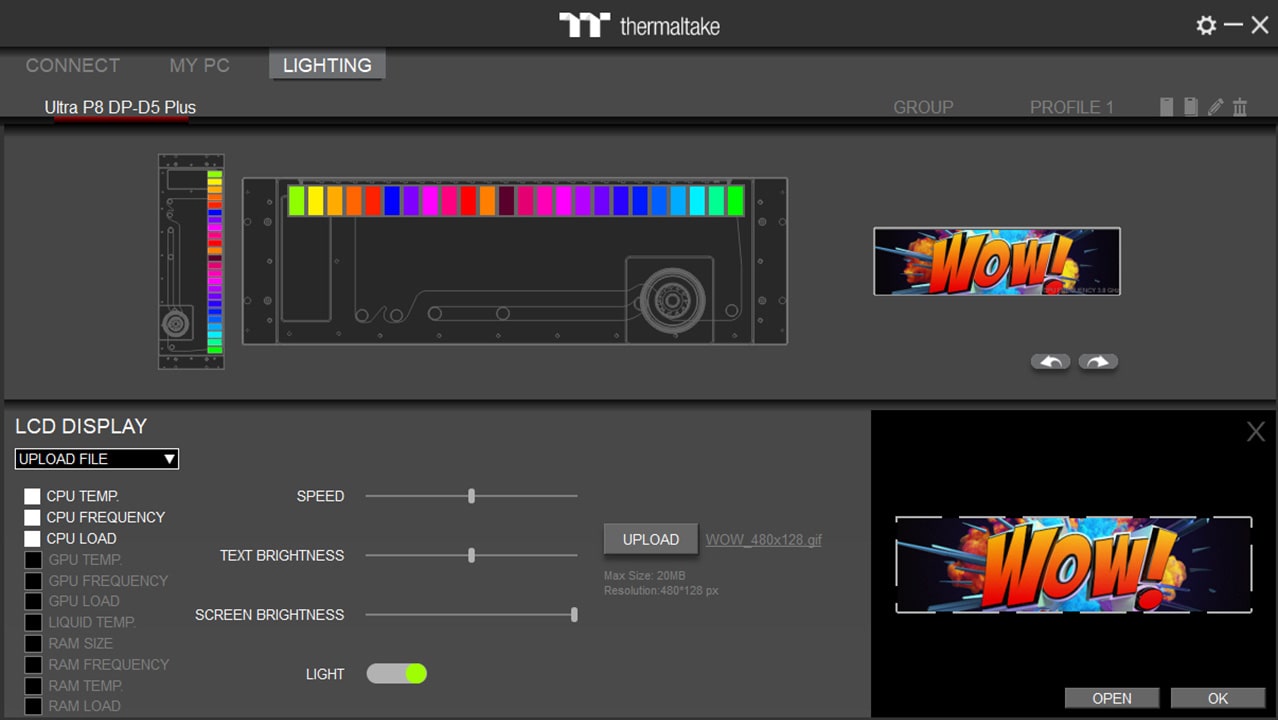Click the vertical side-view distro plate diagram
The height and width of the screenshot is (720, 1278).
(x=191, y=261)
